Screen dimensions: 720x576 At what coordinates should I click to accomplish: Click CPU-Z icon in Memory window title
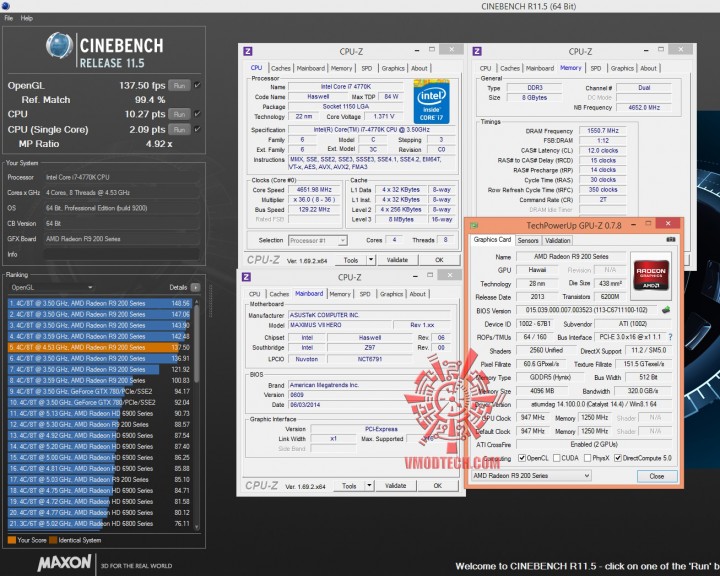[477, 51]
